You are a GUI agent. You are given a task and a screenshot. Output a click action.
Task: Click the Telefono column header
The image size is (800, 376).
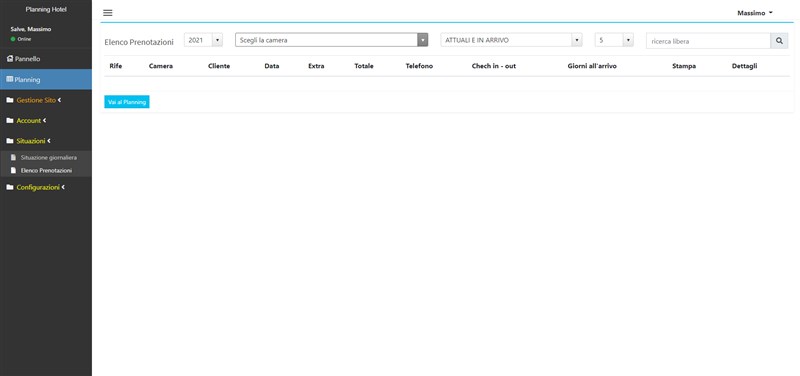pyautogui.click(x=419, y=66)
